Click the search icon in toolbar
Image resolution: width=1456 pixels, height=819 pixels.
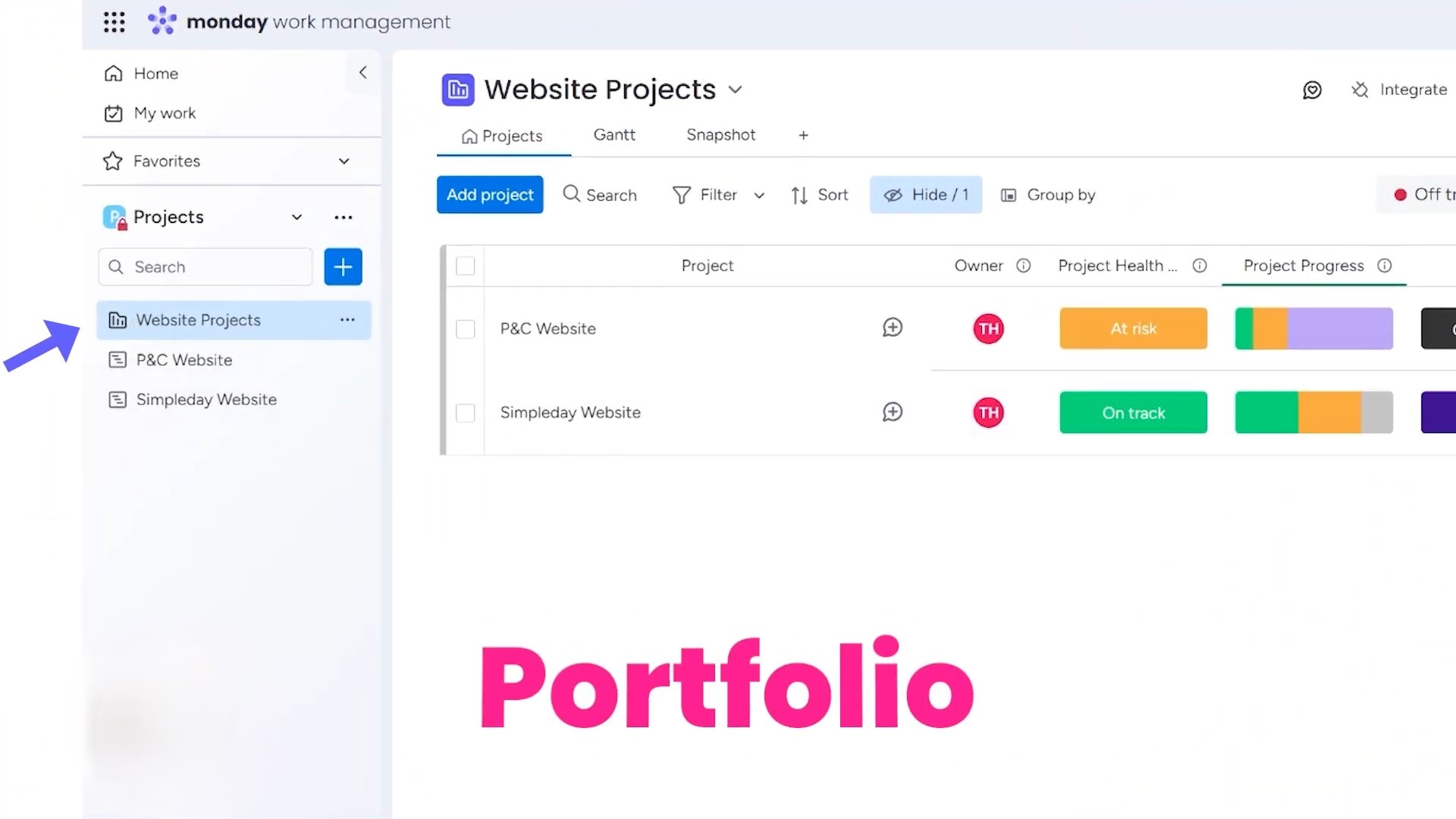(x=571, y=195)
